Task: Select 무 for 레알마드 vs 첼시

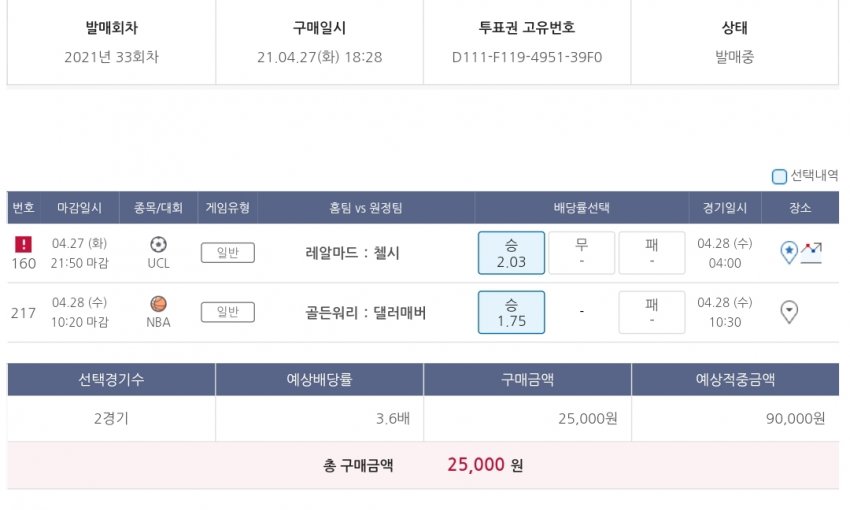Action: click(581, 253)
